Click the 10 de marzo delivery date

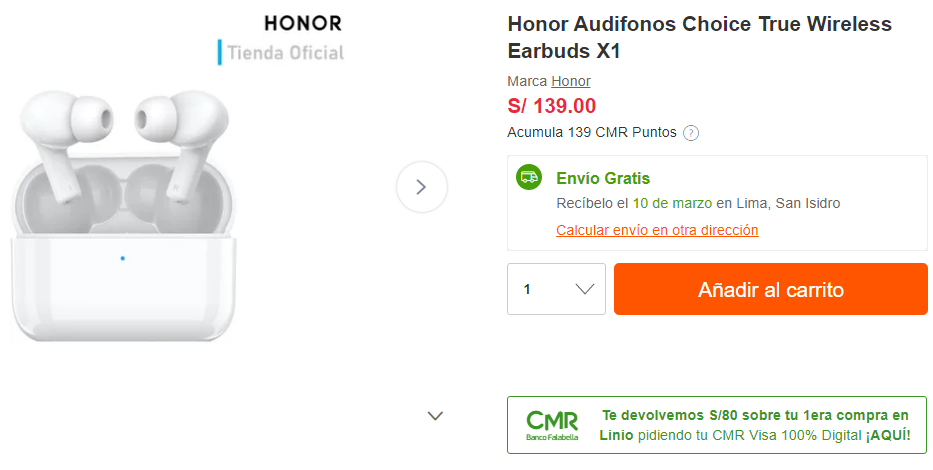(x=672, y=203)
